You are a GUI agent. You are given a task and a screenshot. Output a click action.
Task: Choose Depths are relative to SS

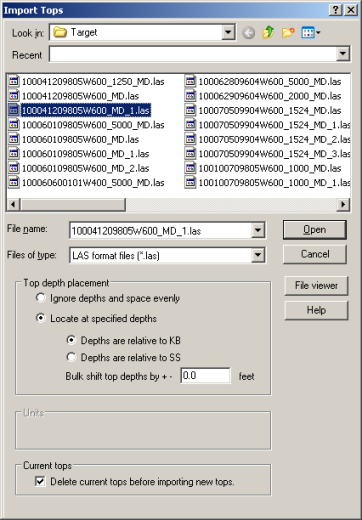pyautogui.click(x=71, y=357)
